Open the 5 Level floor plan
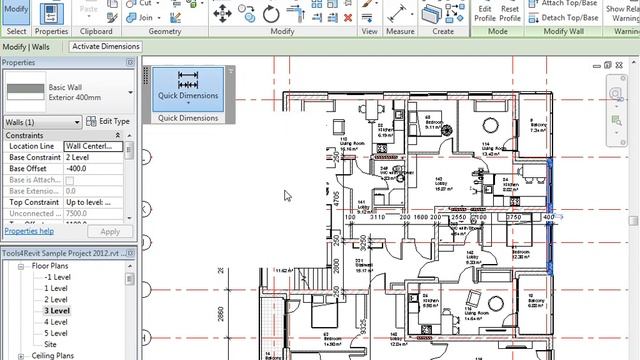 coord(56,333)
